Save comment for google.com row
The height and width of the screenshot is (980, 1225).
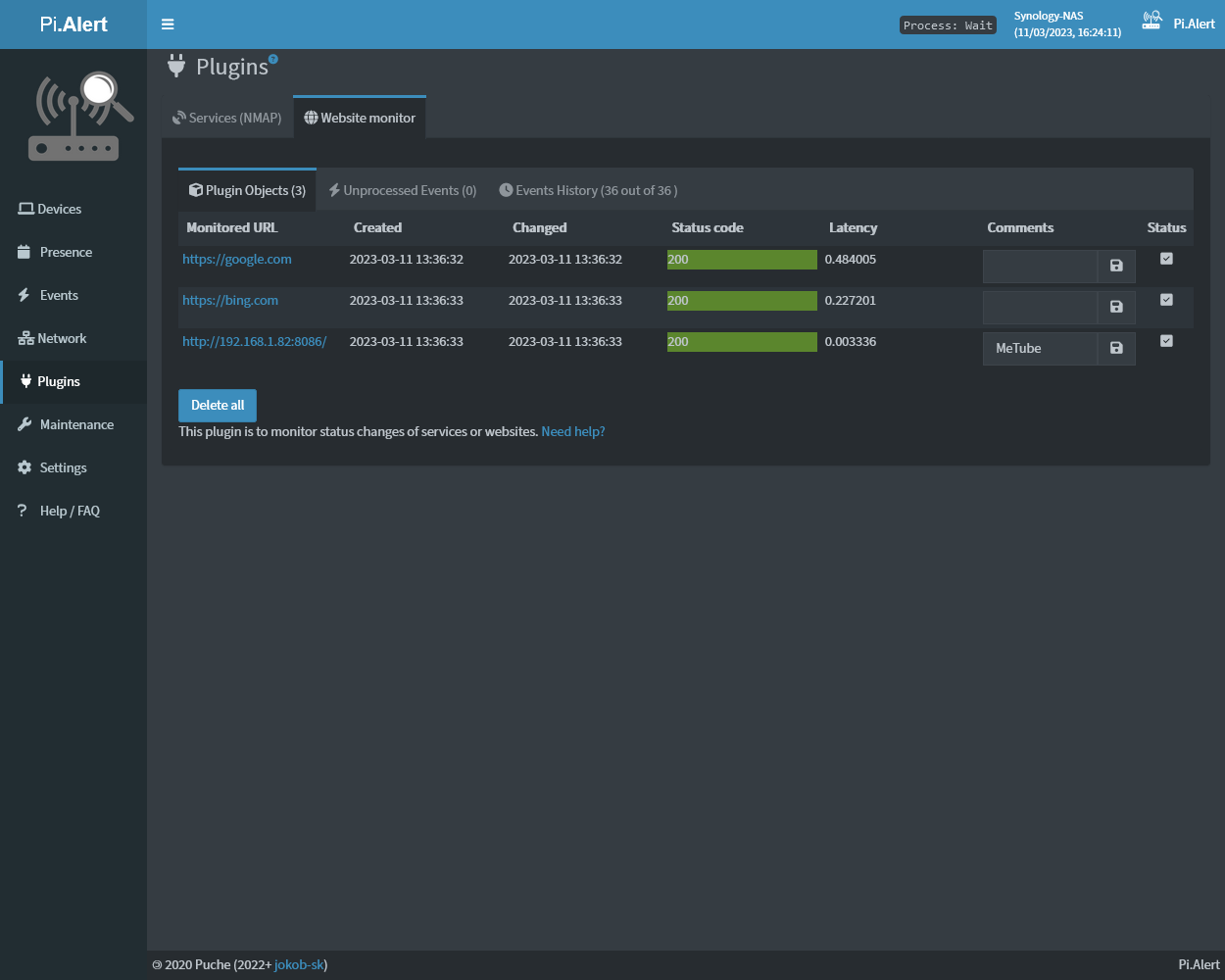pyautogui.click(x=1116, y=266)
